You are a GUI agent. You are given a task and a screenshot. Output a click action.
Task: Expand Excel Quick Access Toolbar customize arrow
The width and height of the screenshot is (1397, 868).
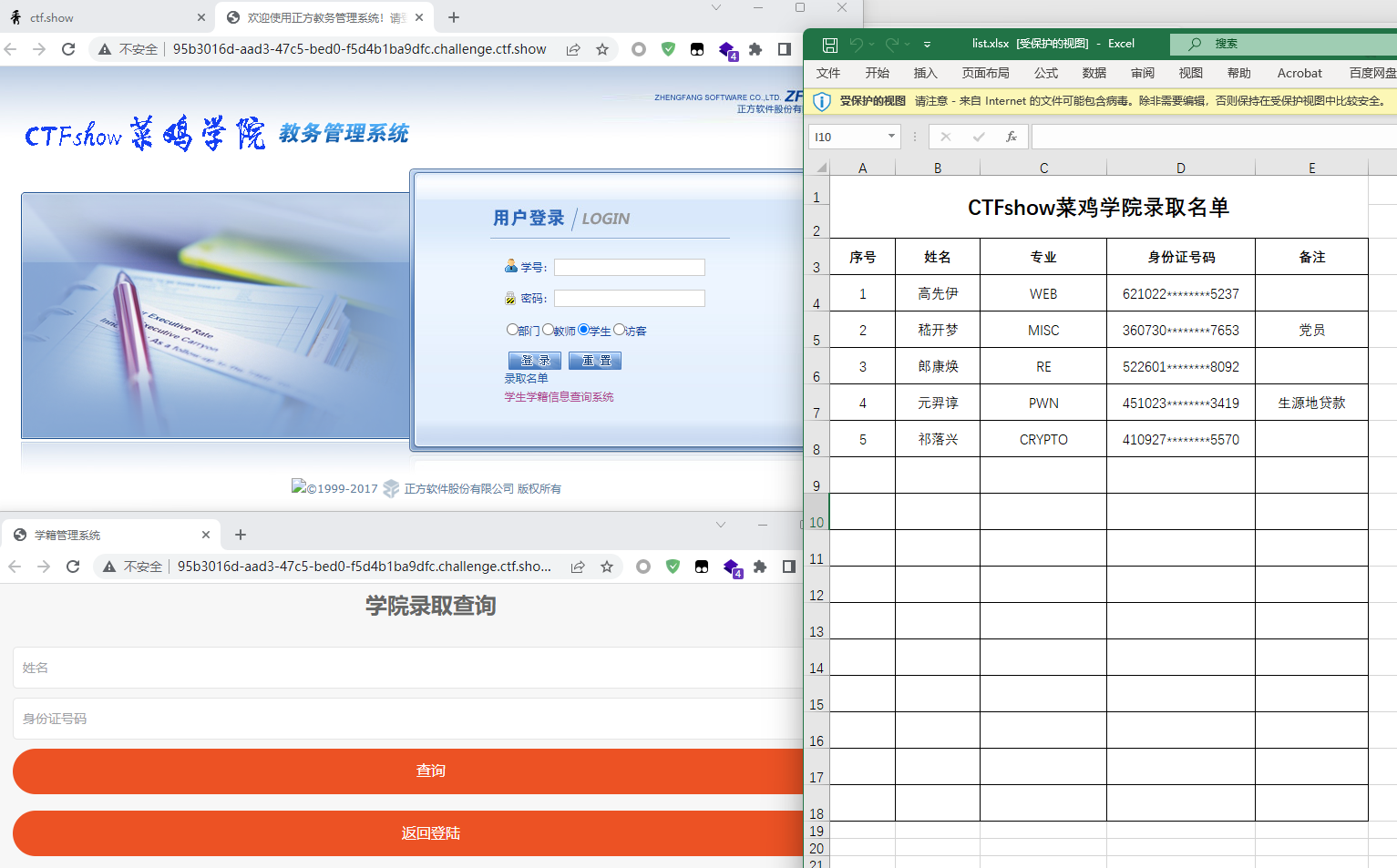(927, 44)
